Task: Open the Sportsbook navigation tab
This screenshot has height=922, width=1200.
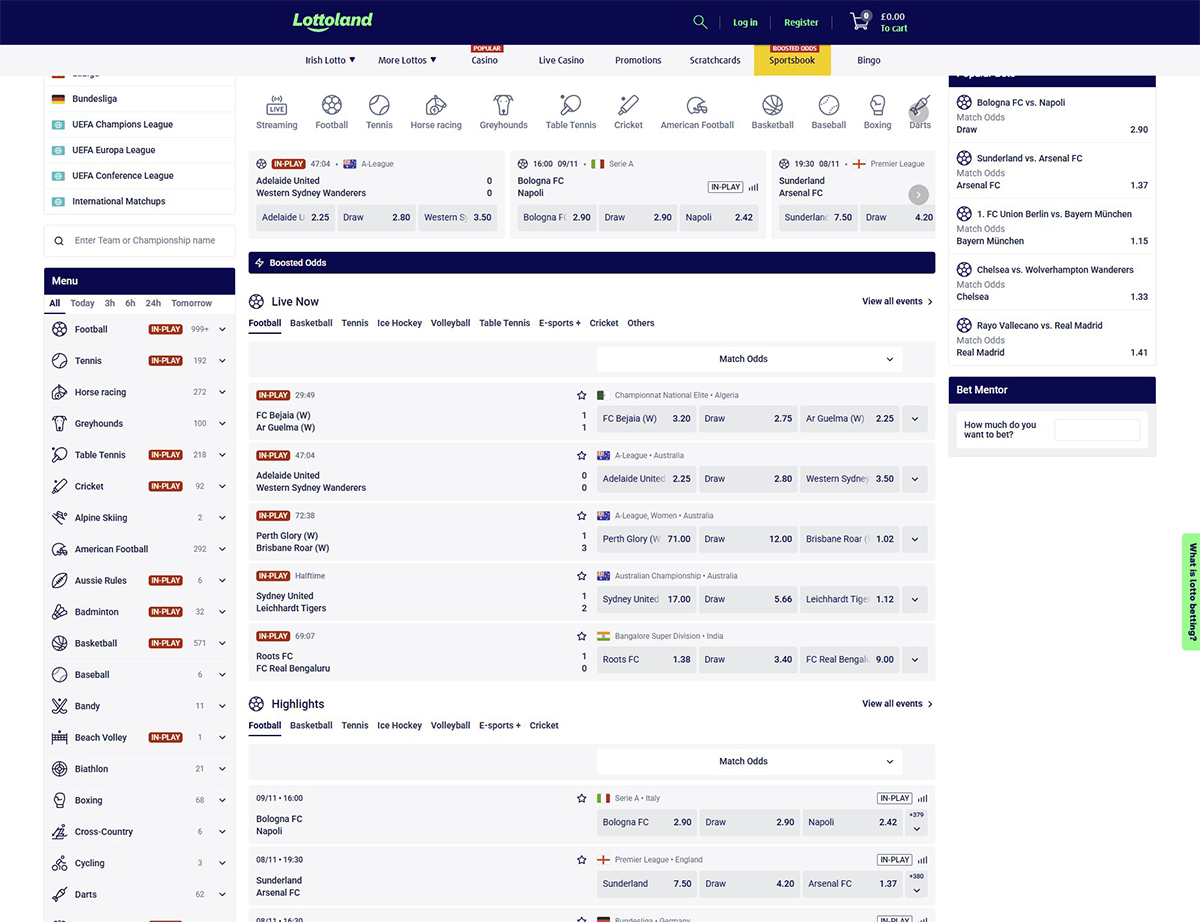Action: click(x=791, y=60)
